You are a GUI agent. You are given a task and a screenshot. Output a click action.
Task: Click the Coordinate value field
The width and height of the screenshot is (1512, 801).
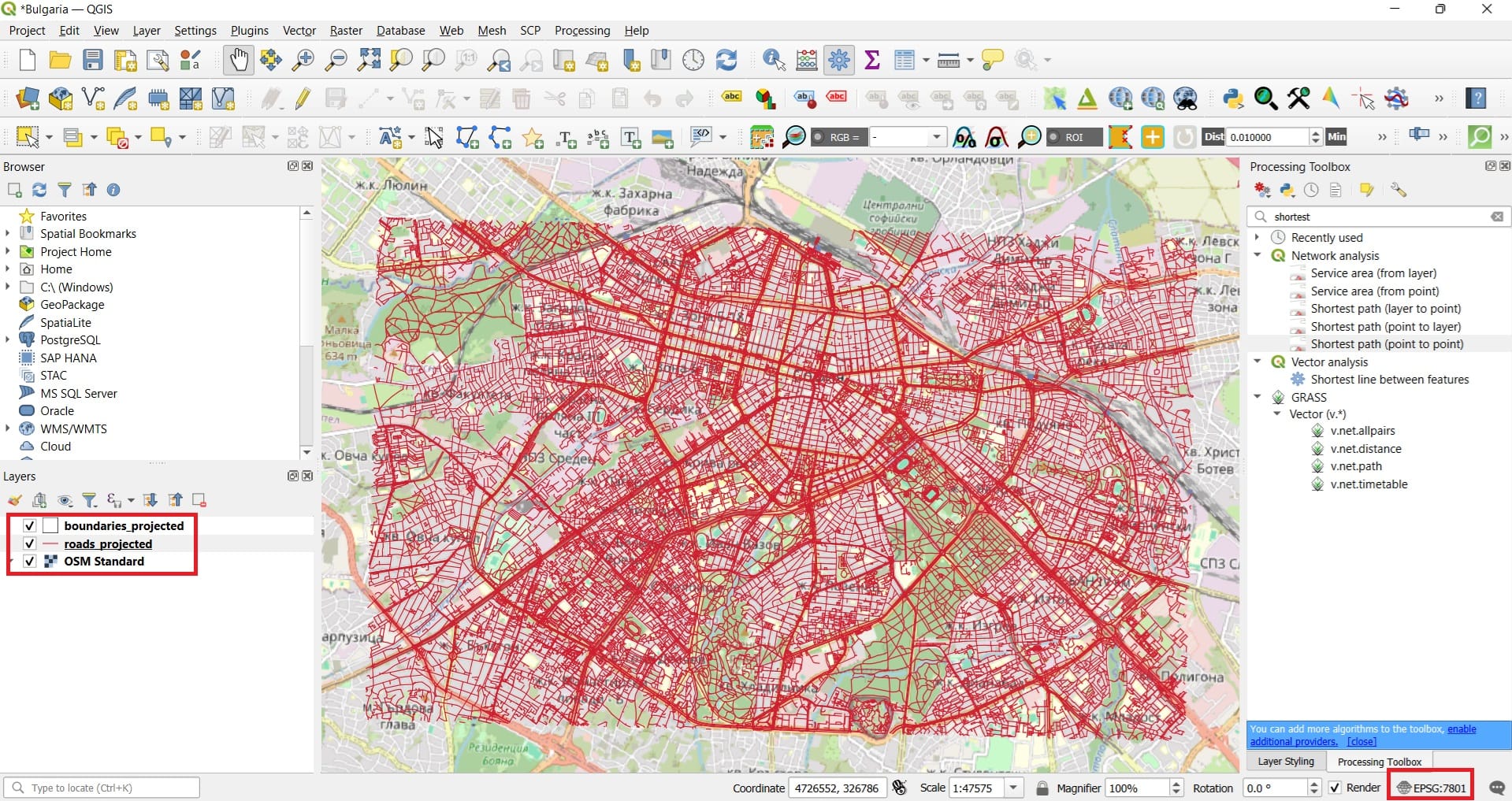tap(837, 788)
